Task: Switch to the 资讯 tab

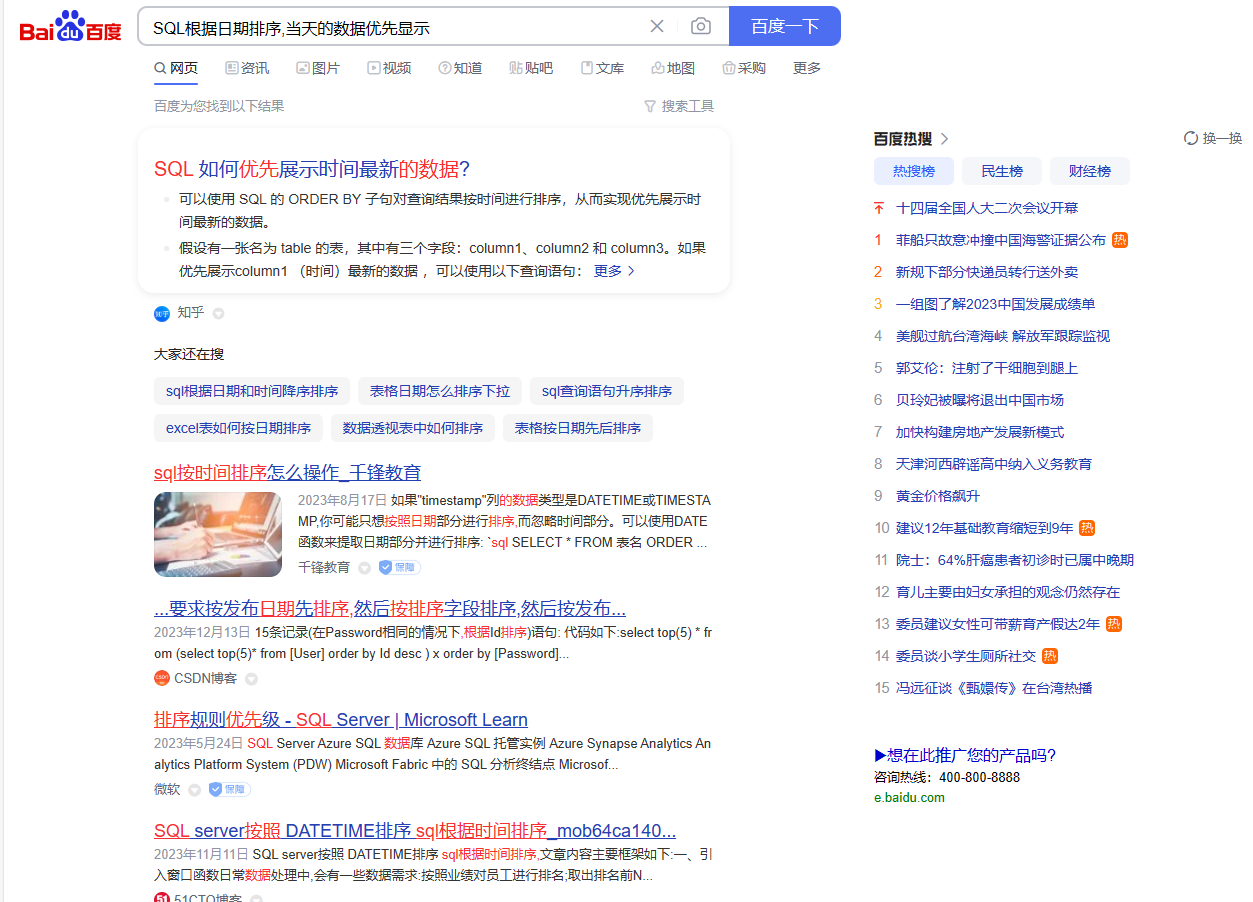Action: click(247, 68)
